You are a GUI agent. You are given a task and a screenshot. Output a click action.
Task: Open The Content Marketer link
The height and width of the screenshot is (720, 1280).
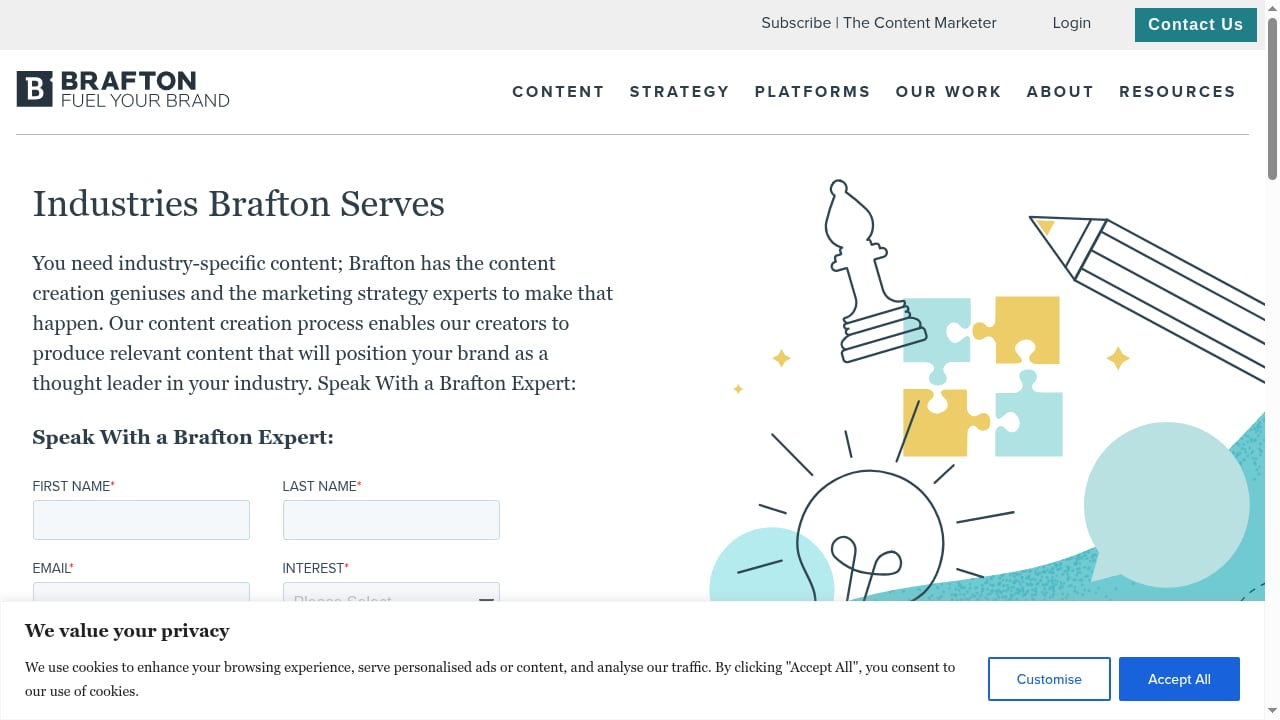920,23
